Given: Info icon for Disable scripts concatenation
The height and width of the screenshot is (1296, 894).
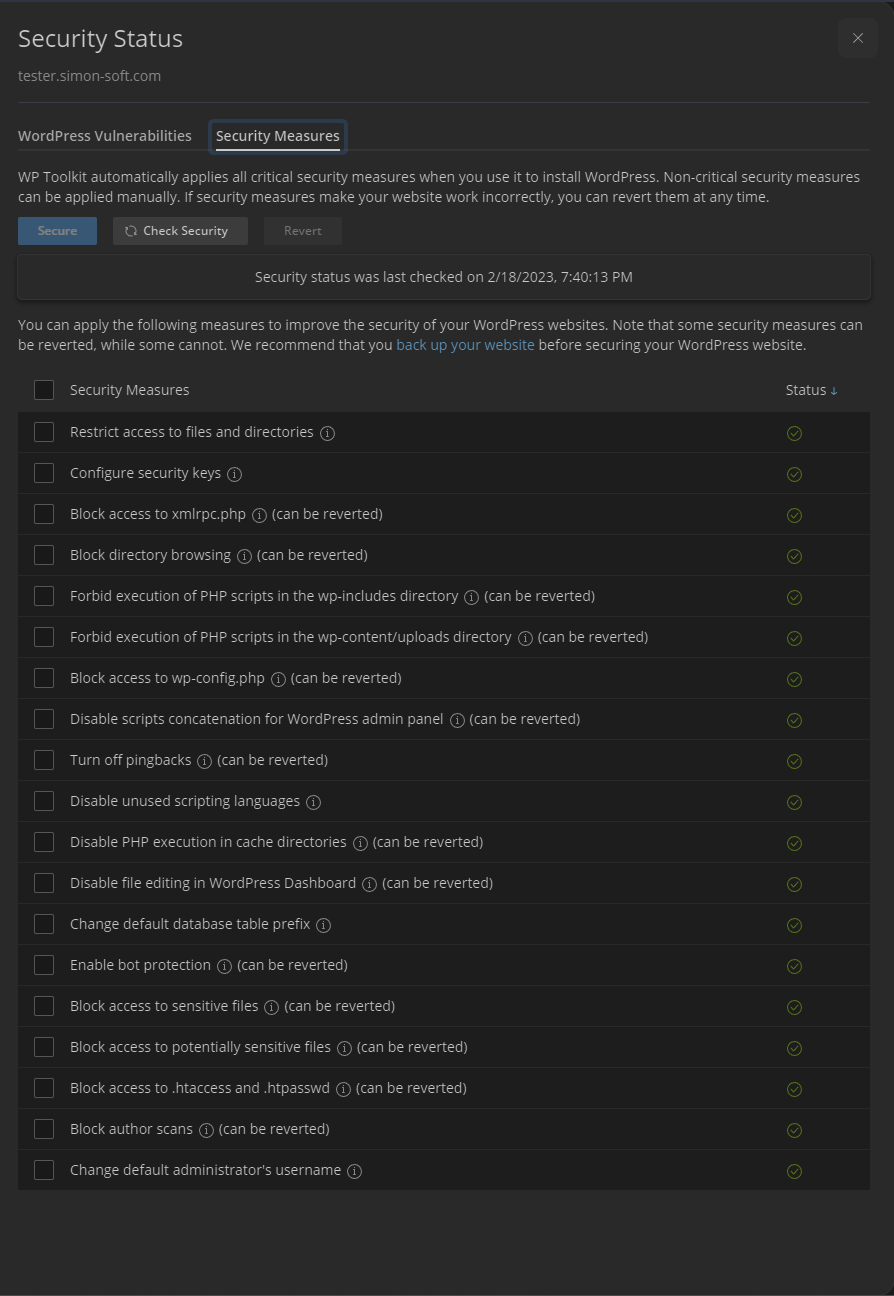Looking at the screenshot, I should pos(457,720).
